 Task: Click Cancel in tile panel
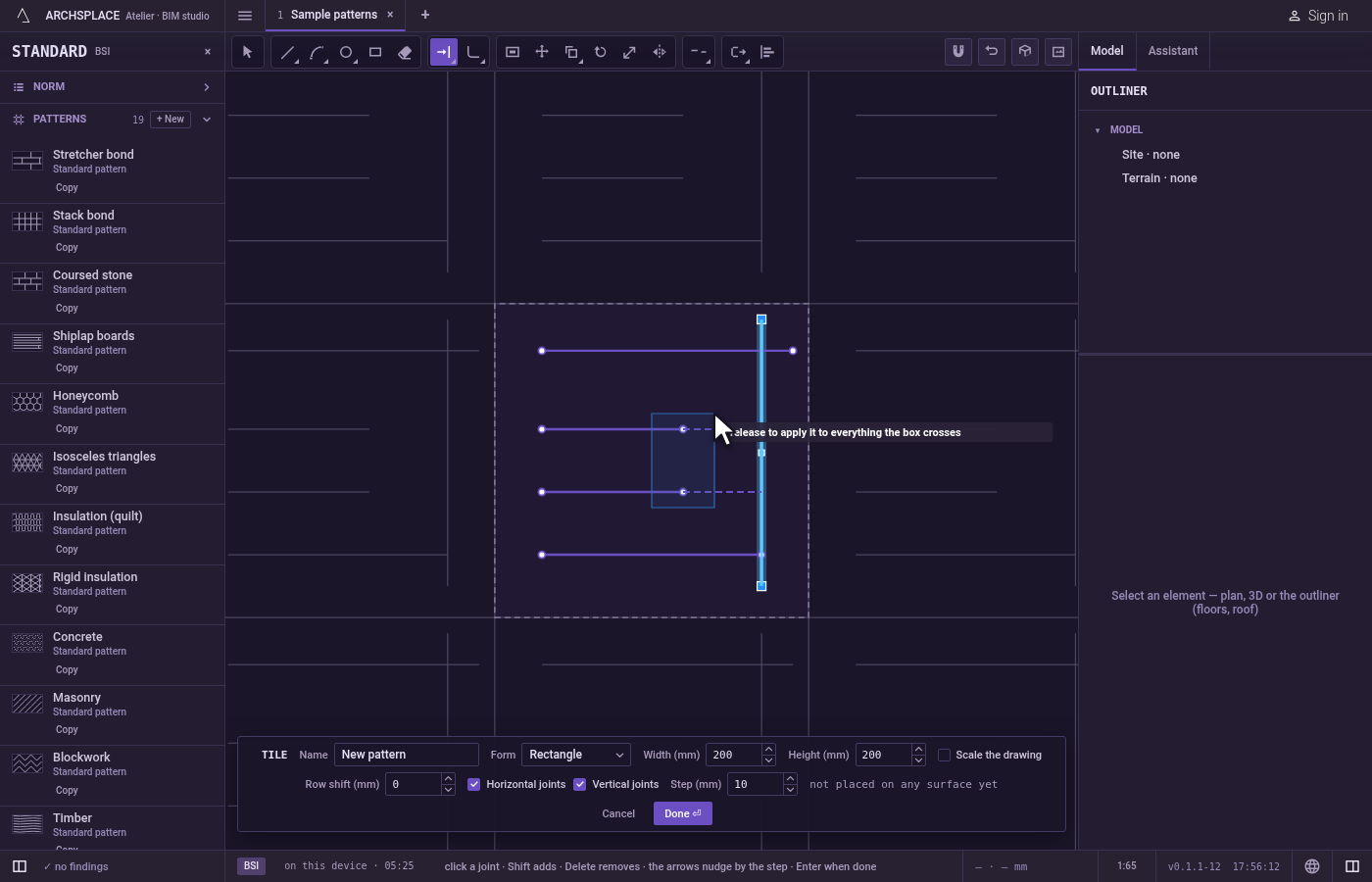tap(618, 813)
